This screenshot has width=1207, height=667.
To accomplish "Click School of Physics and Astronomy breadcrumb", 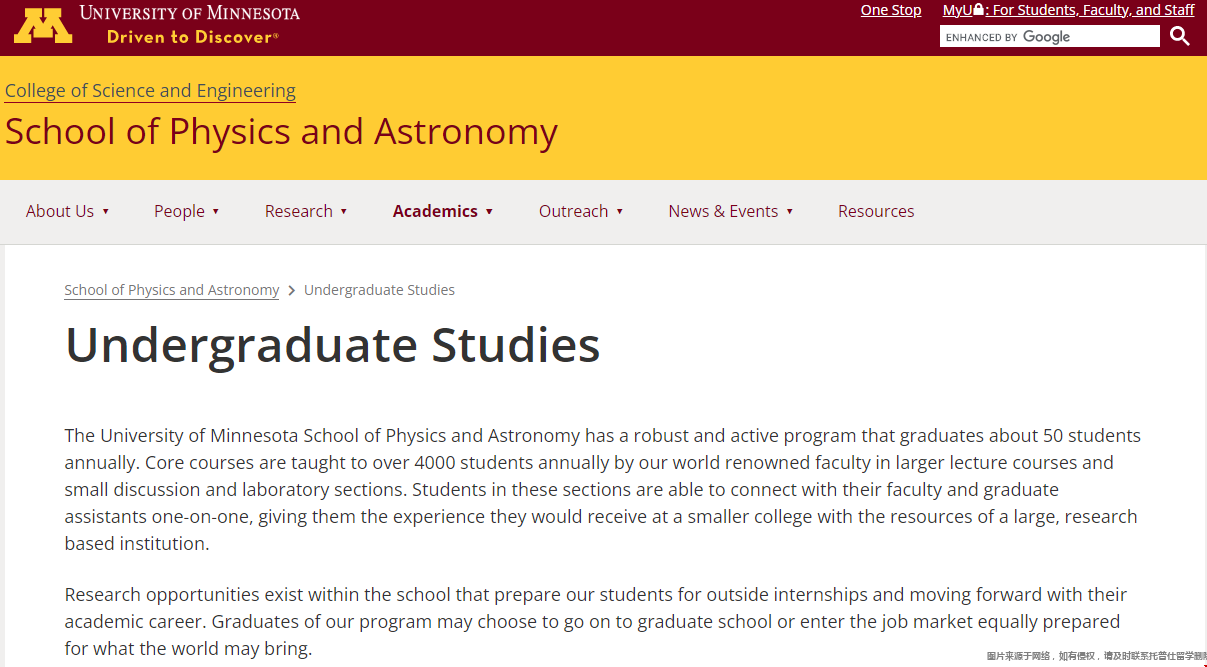I will pyautogui.click(x=172, y=290).
